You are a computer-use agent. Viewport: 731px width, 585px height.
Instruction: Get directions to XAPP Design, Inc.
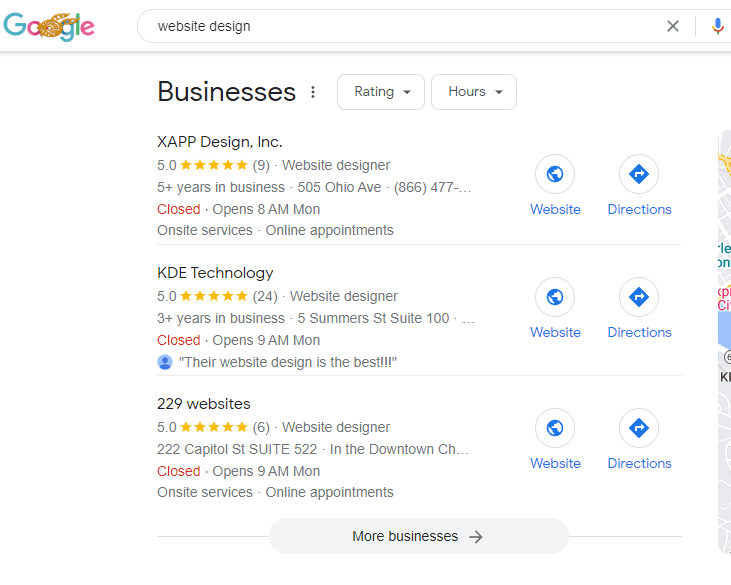639,175
